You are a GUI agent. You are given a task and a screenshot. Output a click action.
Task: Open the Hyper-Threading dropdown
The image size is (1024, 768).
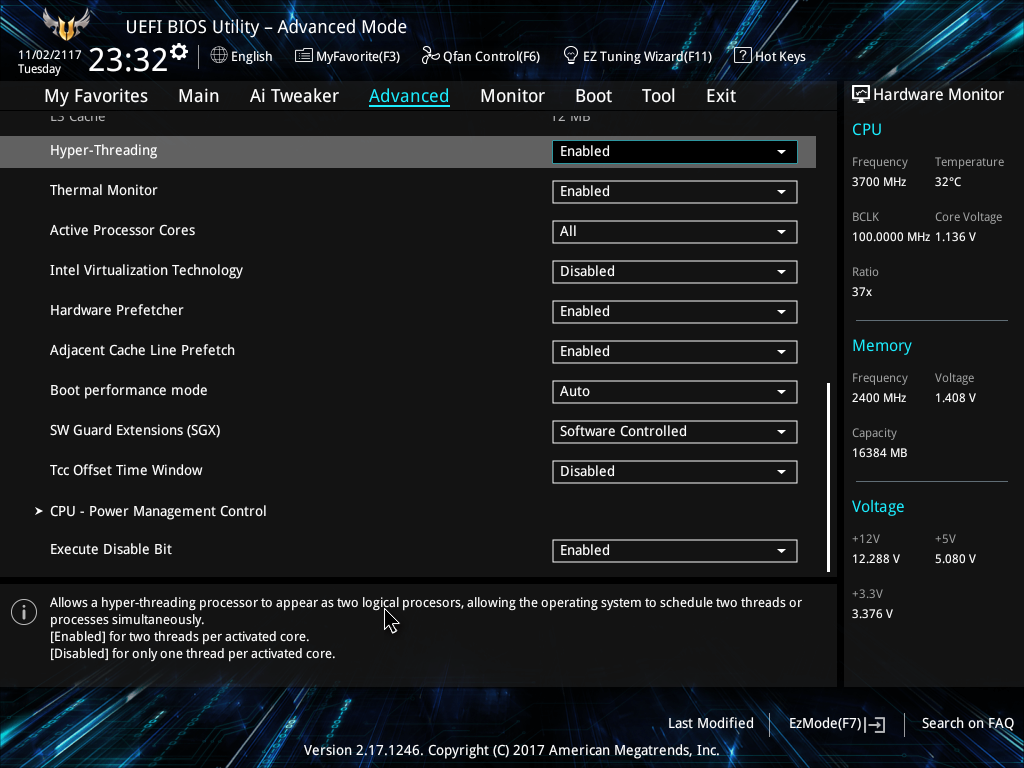[675, 152]
